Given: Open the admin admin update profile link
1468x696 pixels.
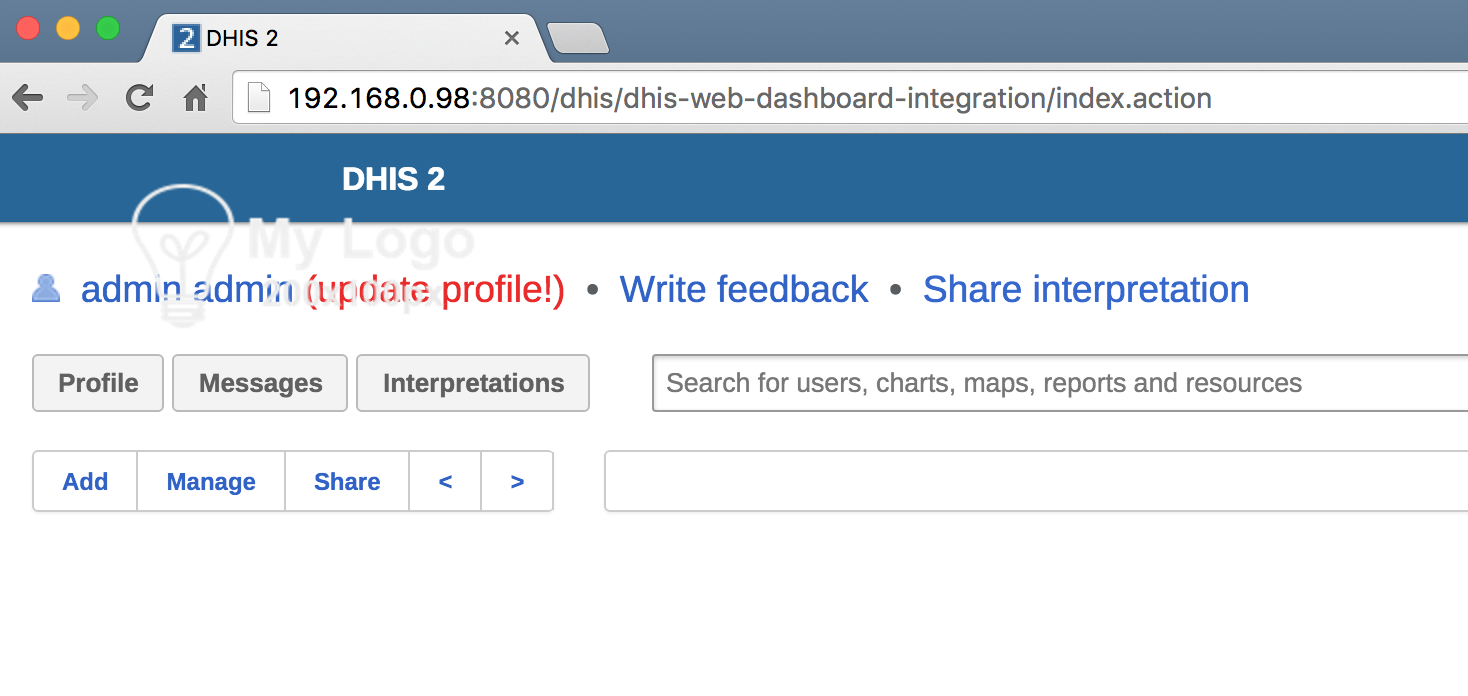Looking at the screenshot, I should click(322, 290).
